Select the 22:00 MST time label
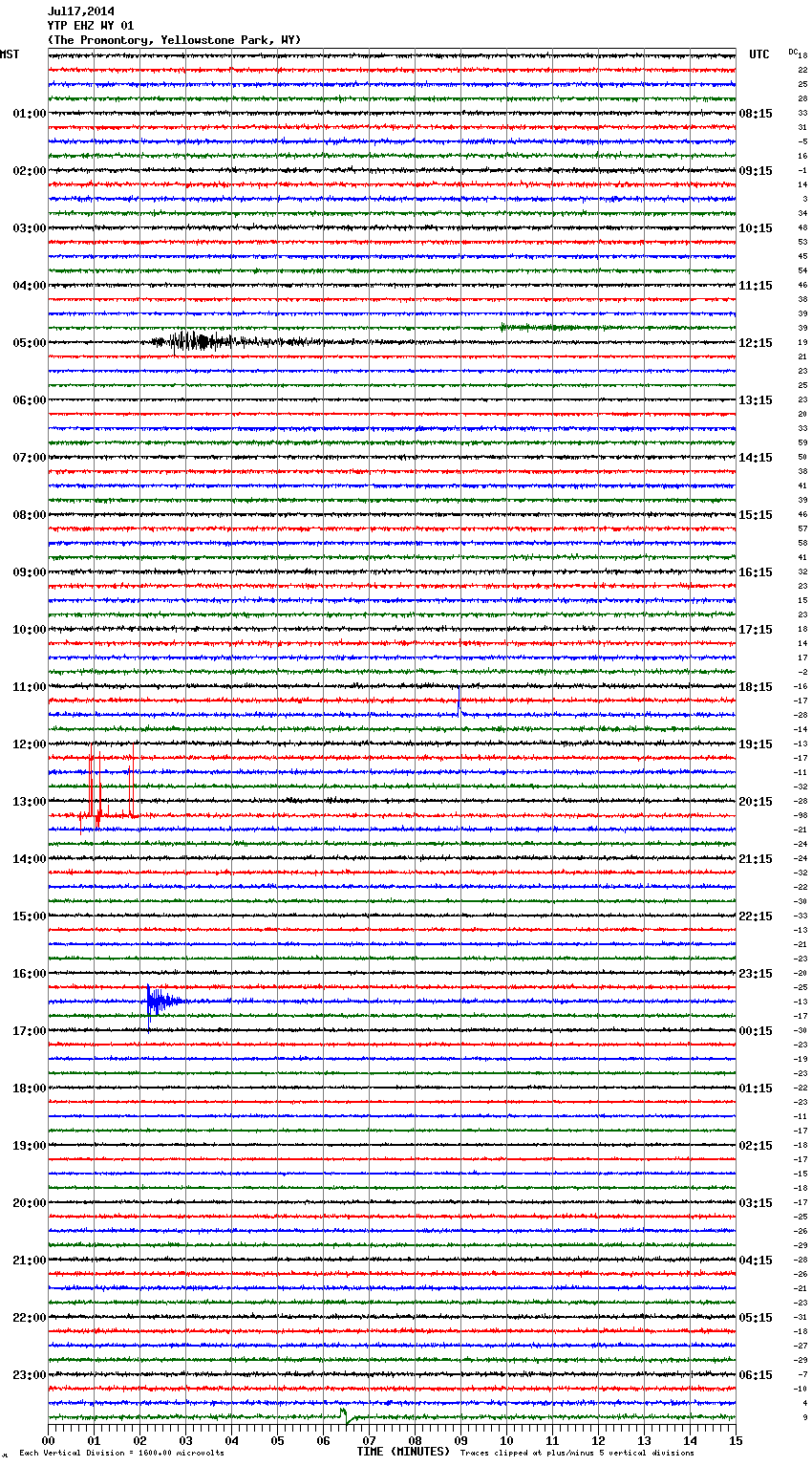 click(29, 1318)
